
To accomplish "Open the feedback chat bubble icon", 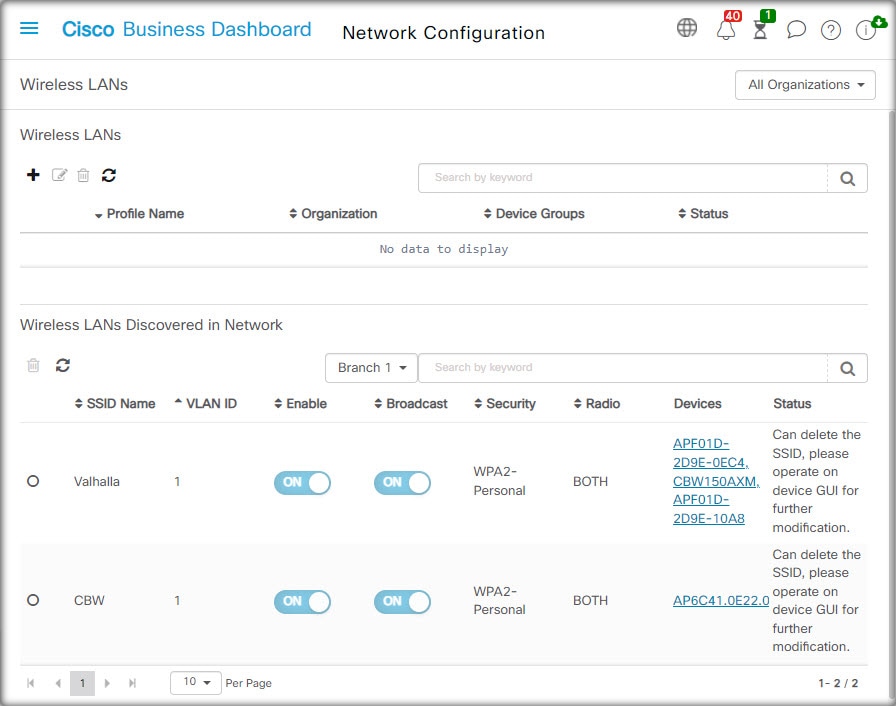I will tap(796, 30).
